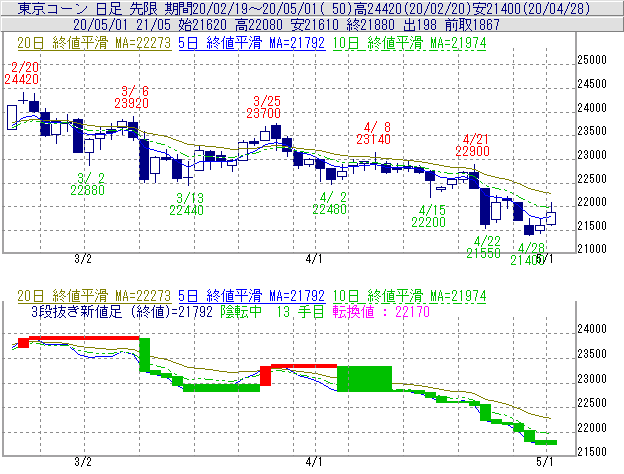The height and width of the screenshot is (474, 624).
Task: Select 10日 終値平滑 MA=21974 in upper chart
Action: coord(410,43)
